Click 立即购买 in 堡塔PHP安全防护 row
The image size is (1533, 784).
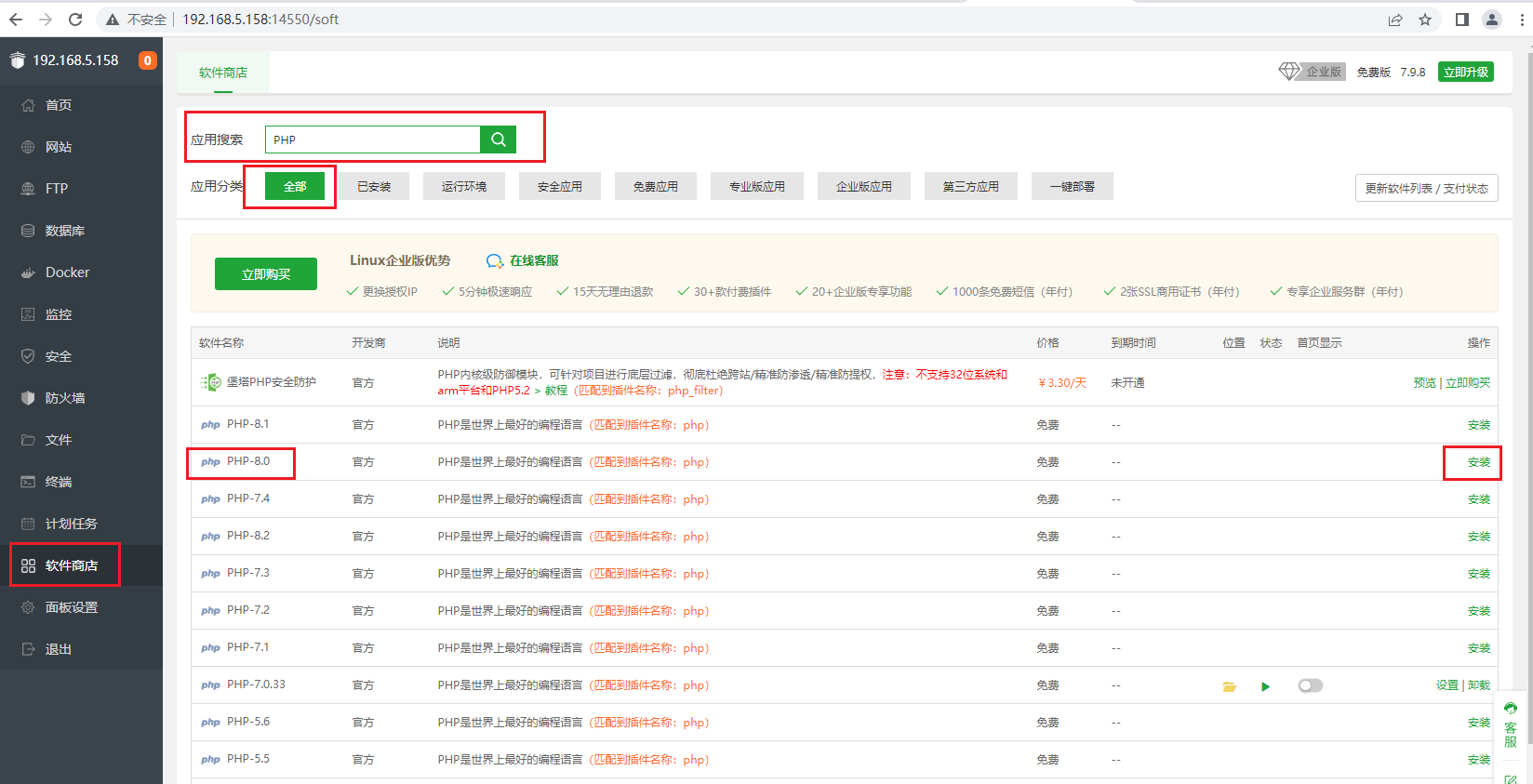pyautogui.click(x=1468, y=382)
